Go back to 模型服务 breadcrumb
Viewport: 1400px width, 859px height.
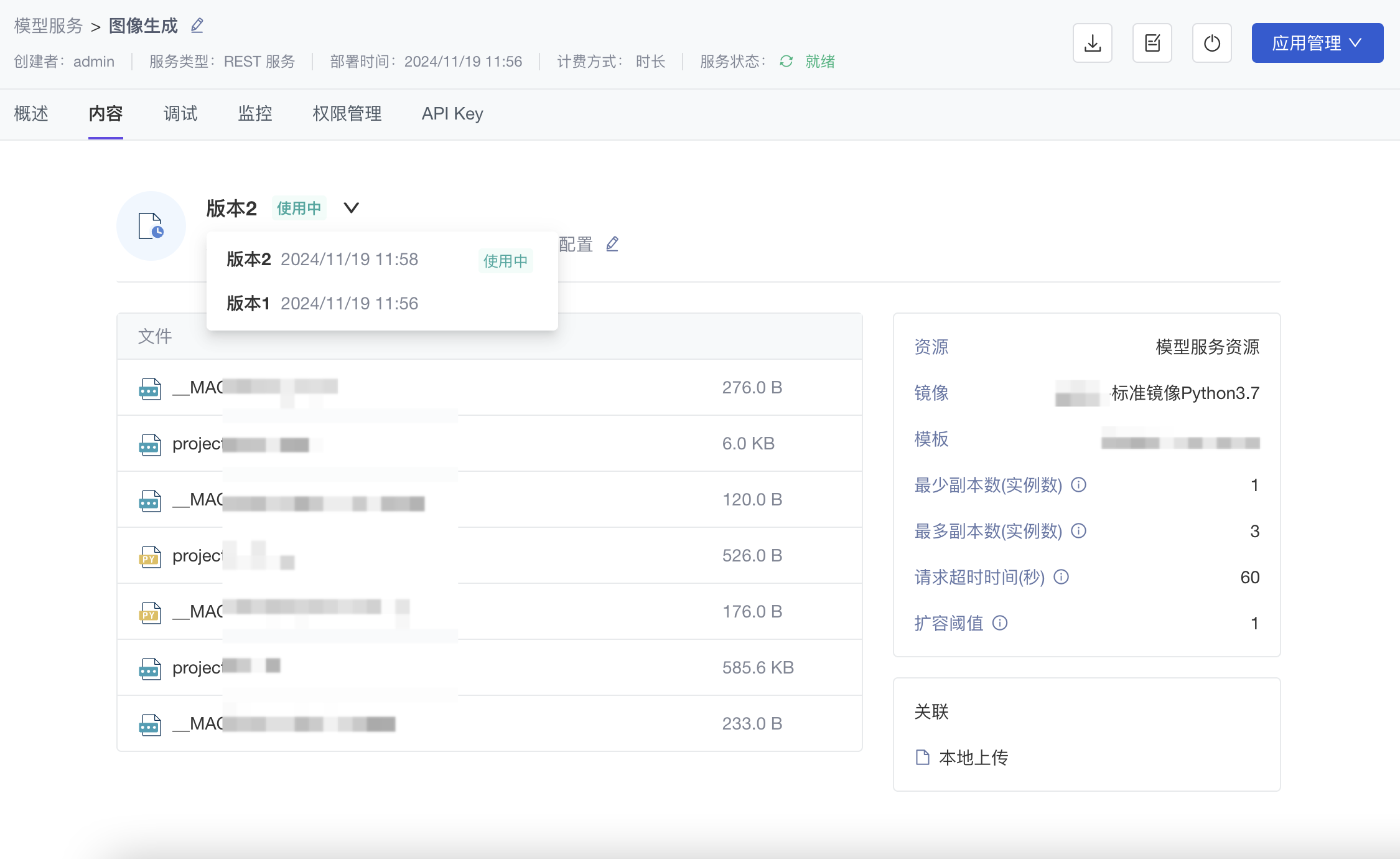(49, 26)
